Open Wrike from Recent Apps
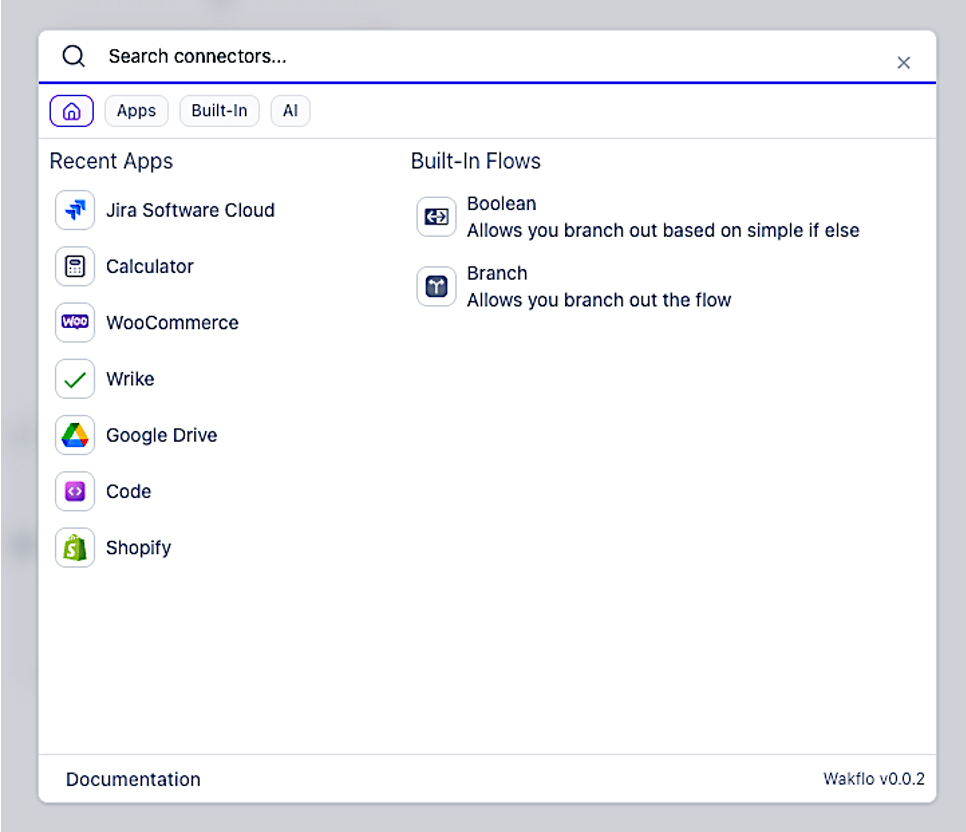The image size is (966, 832). 131,378
